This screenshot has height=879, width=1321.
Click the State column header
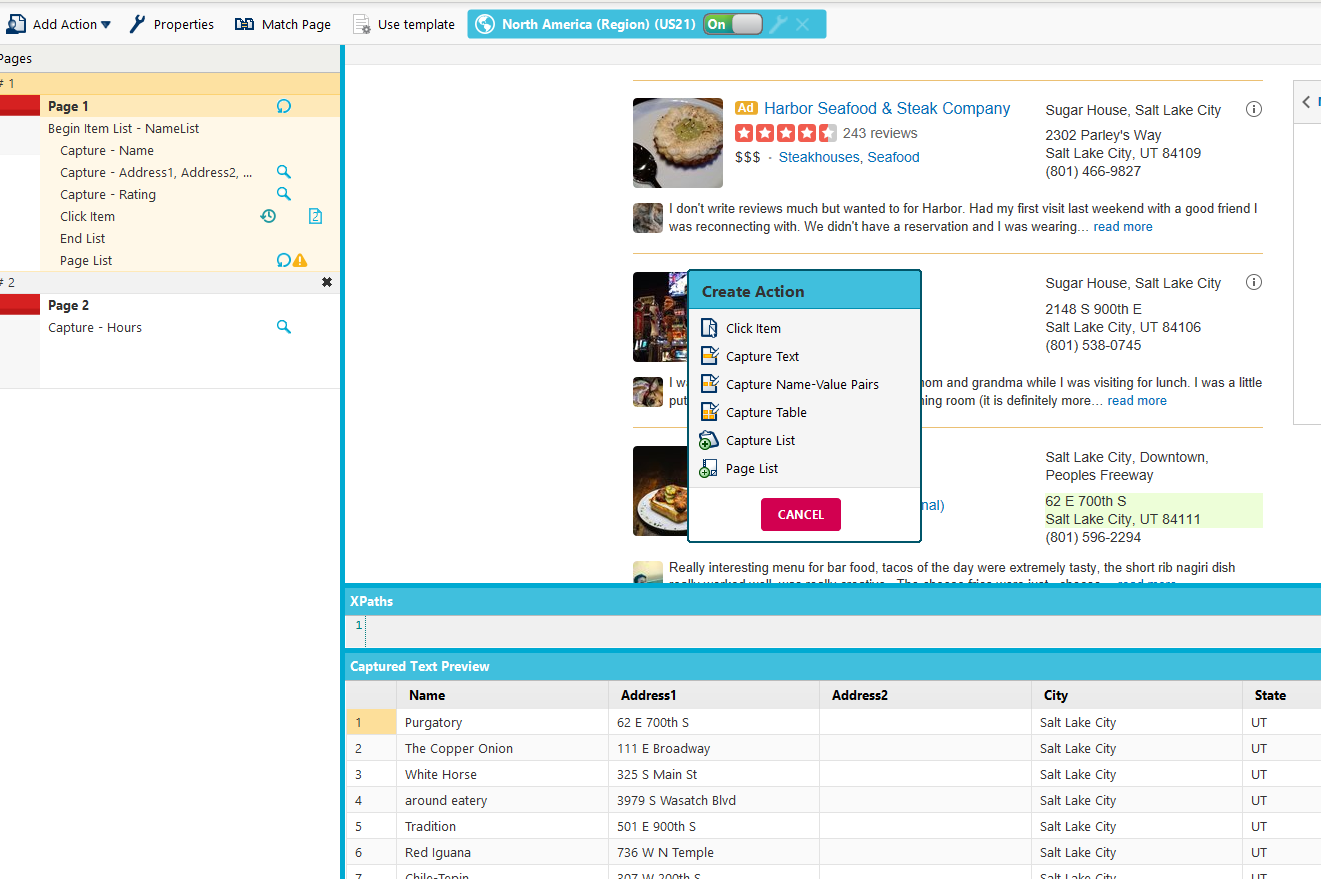click(1282, 695)
